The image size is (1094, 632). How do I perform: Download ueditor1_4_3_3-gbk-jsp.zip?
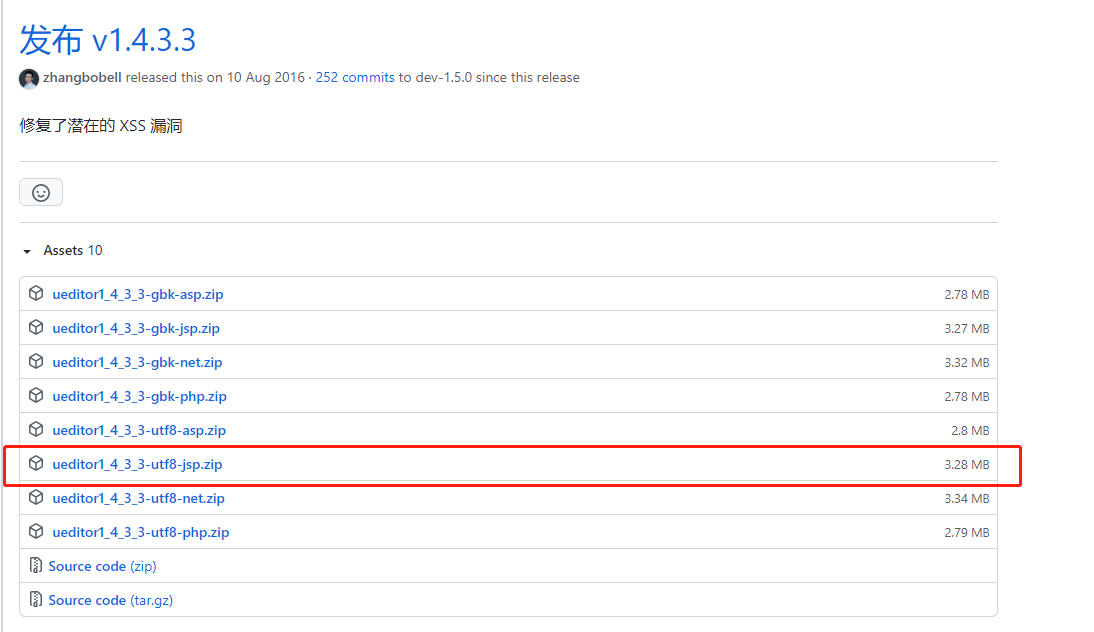[x=136, y=329]
